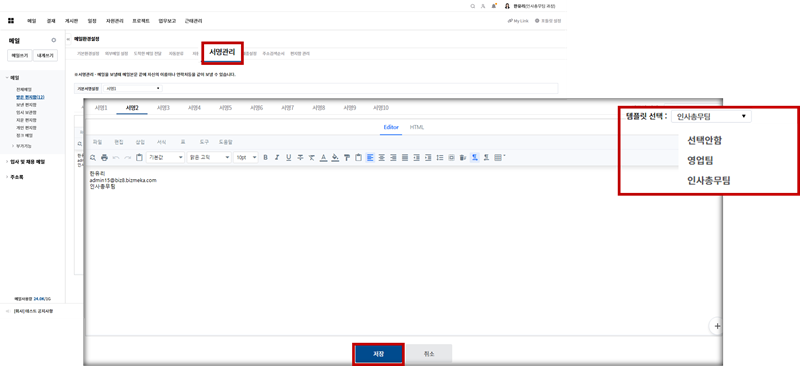Select 인사총무팀 option in template list

[709, 180]
